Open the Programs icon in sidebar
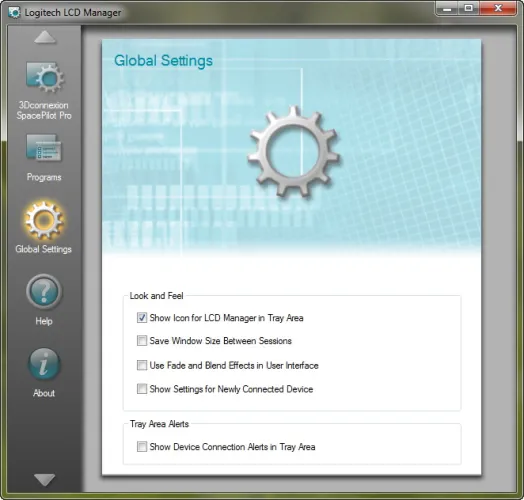 point(44,148)
